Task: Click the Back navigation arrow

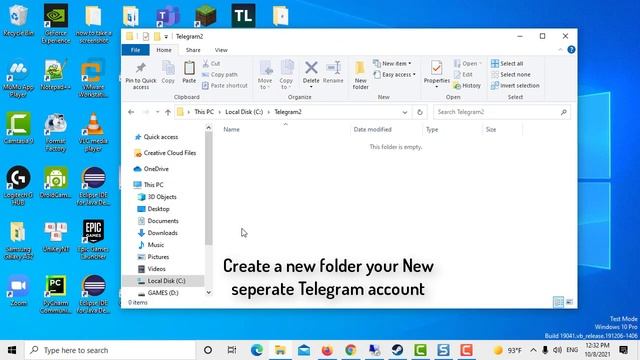Action: tap(131, 112)
